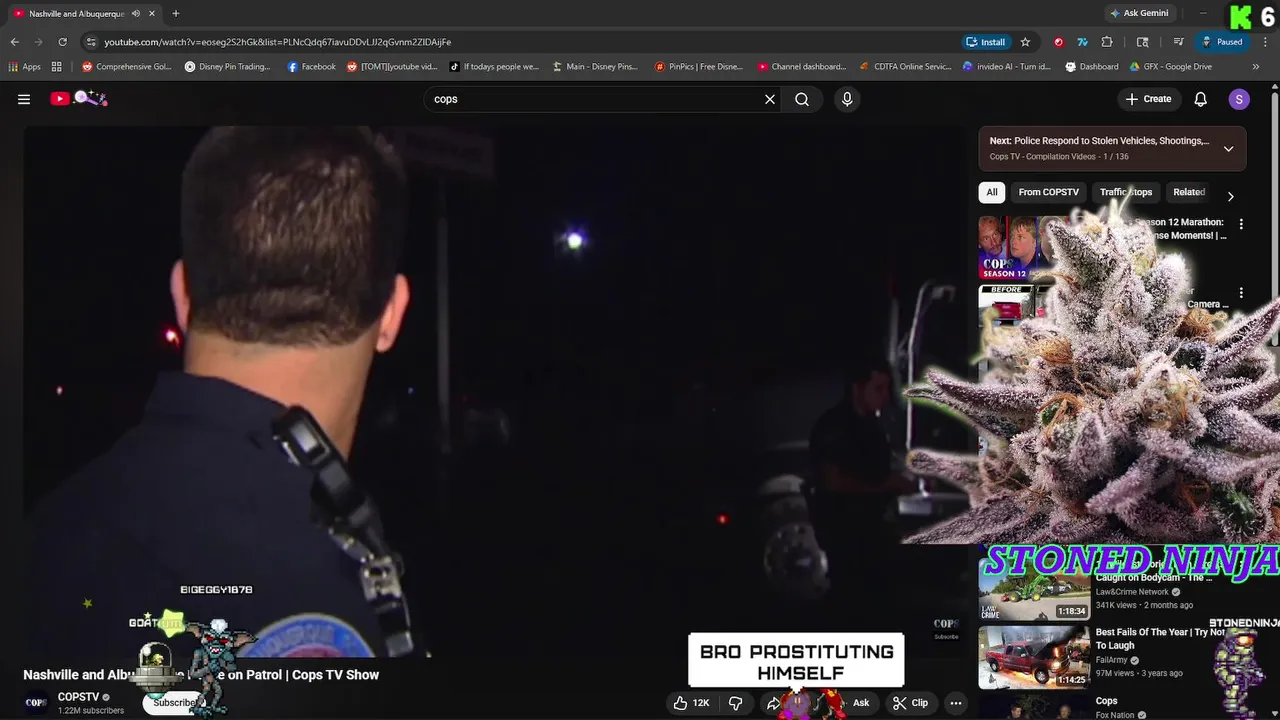Click the COPS subscribe watermark in video

pyautogui.click(x=945, y=629)
